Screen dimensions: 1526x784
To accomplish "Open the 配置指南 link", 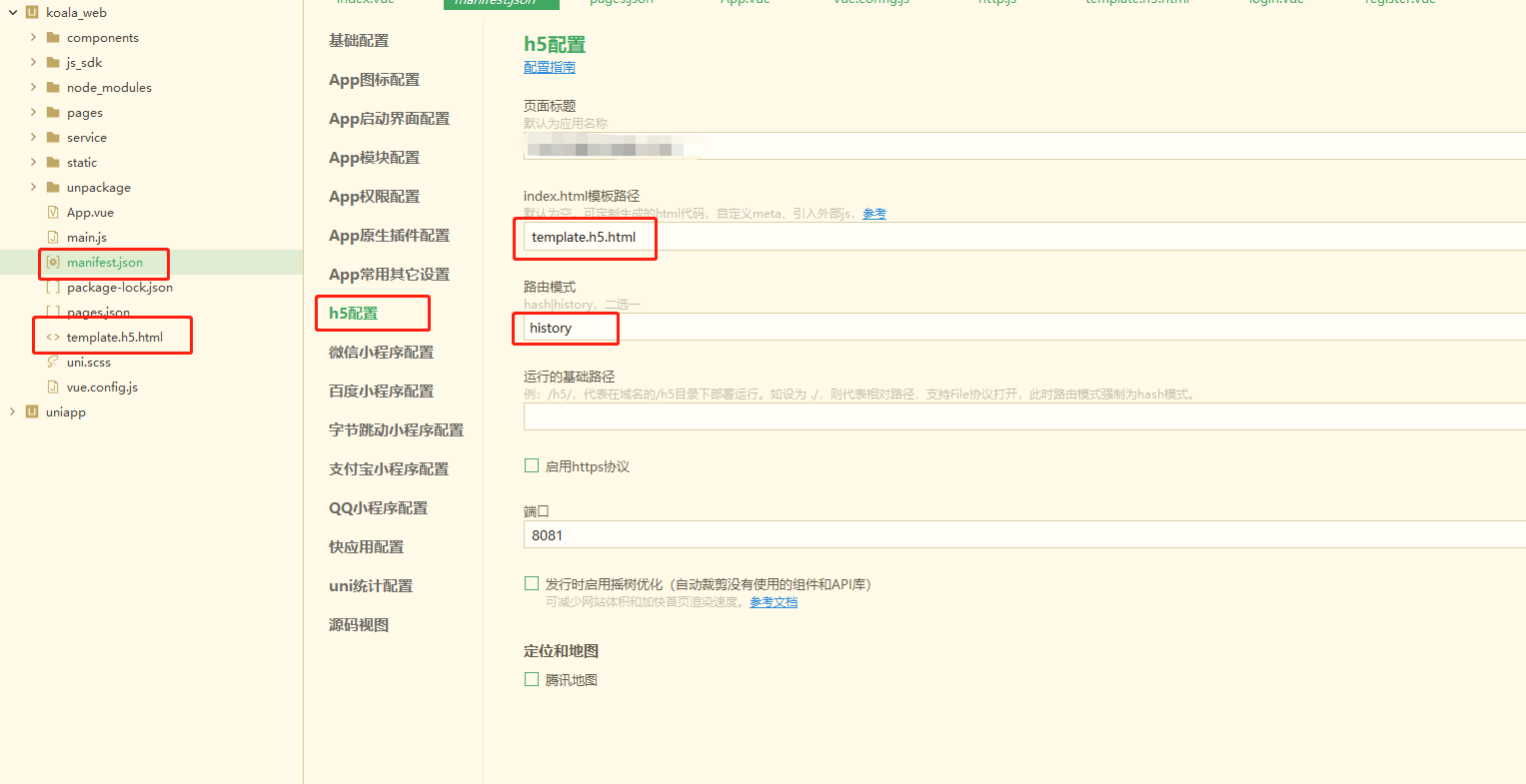I will tap(549, 67).
